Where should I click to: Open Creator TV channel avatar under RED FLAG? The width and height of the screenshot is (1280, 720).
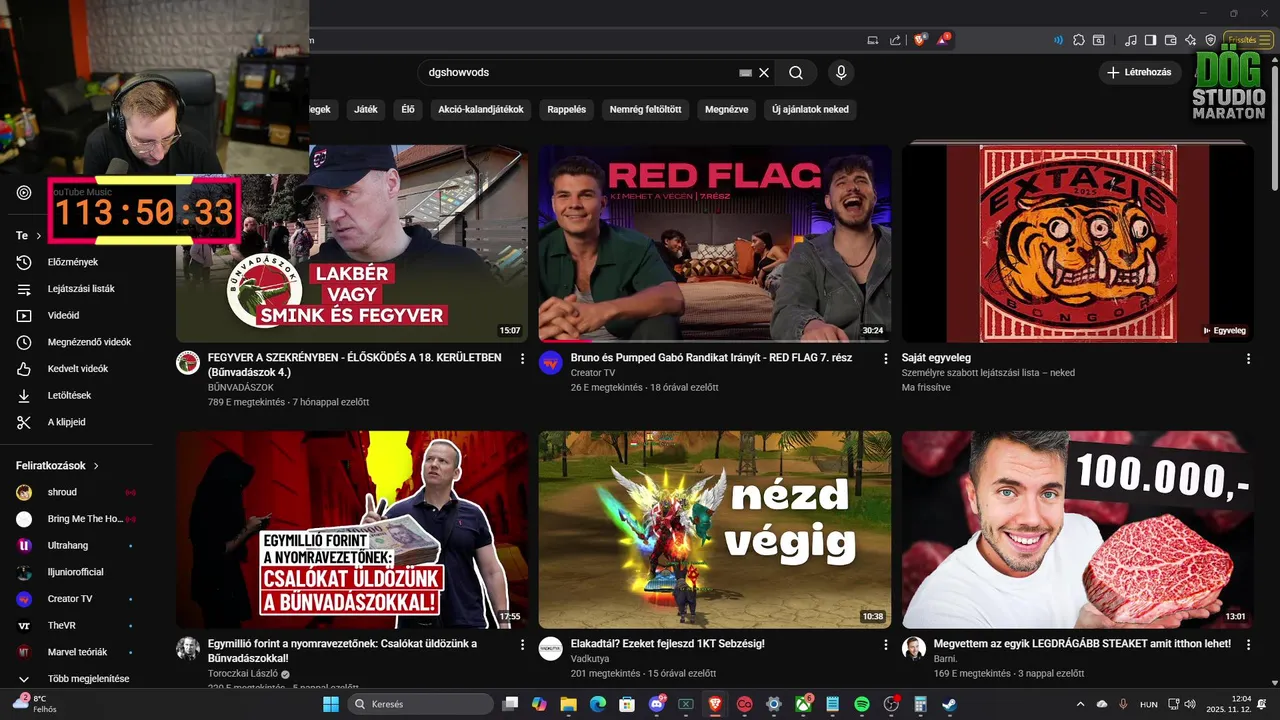[x=551, y=362]
